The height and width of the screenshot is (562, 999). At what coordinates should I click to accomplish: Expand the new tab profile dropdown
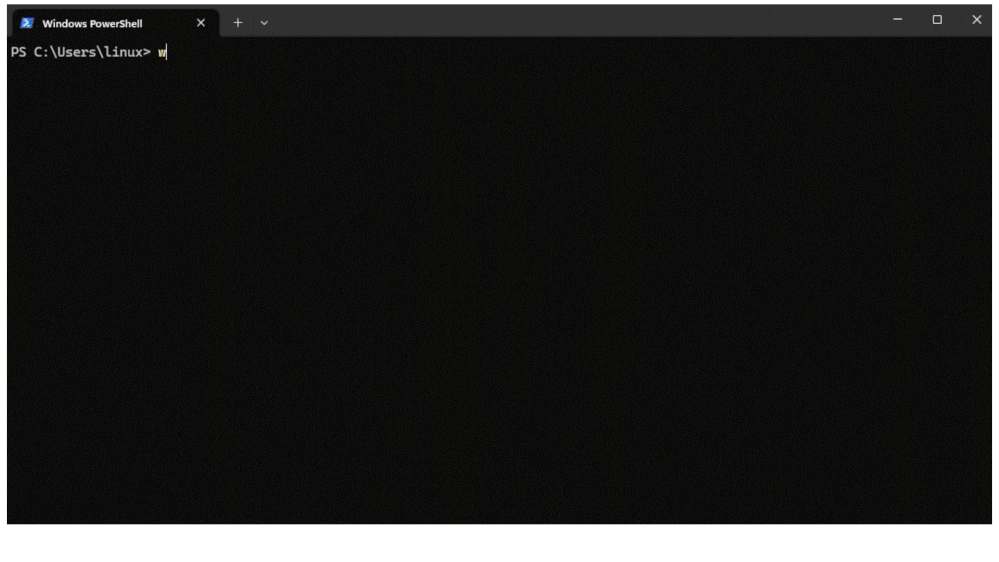point(264,23)
